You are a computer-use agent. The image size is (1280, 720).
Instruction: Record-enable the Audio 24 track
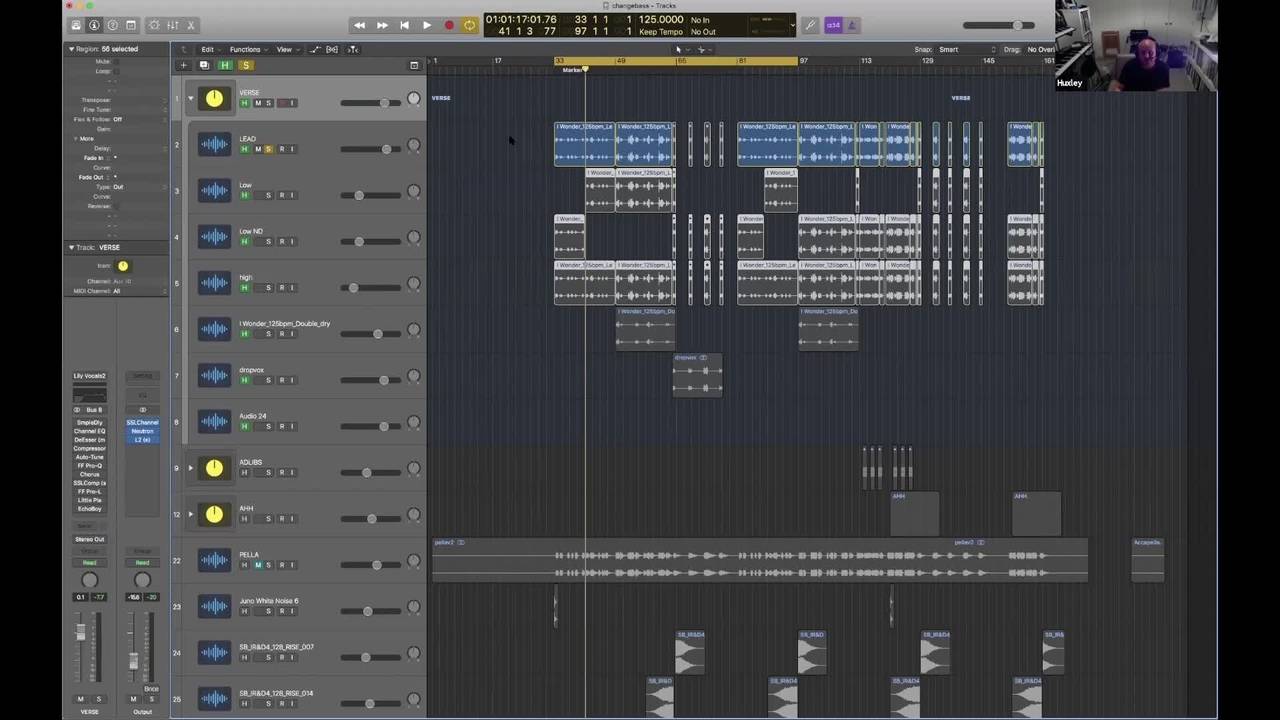[x=280, y=426]
